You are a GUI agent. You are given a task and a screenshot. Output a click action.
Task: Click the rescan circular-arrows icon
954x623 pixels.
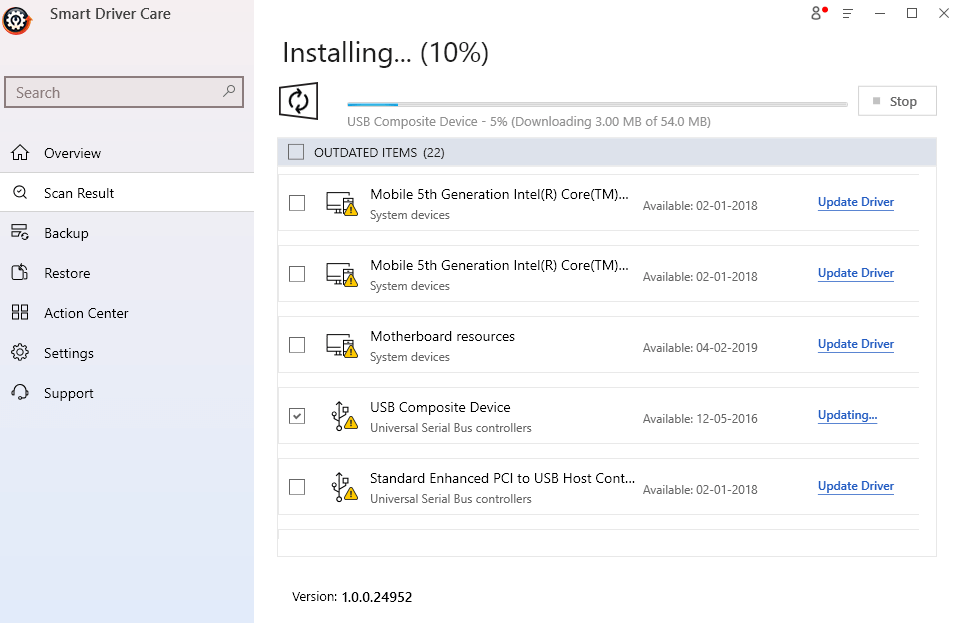pos(298,100)
